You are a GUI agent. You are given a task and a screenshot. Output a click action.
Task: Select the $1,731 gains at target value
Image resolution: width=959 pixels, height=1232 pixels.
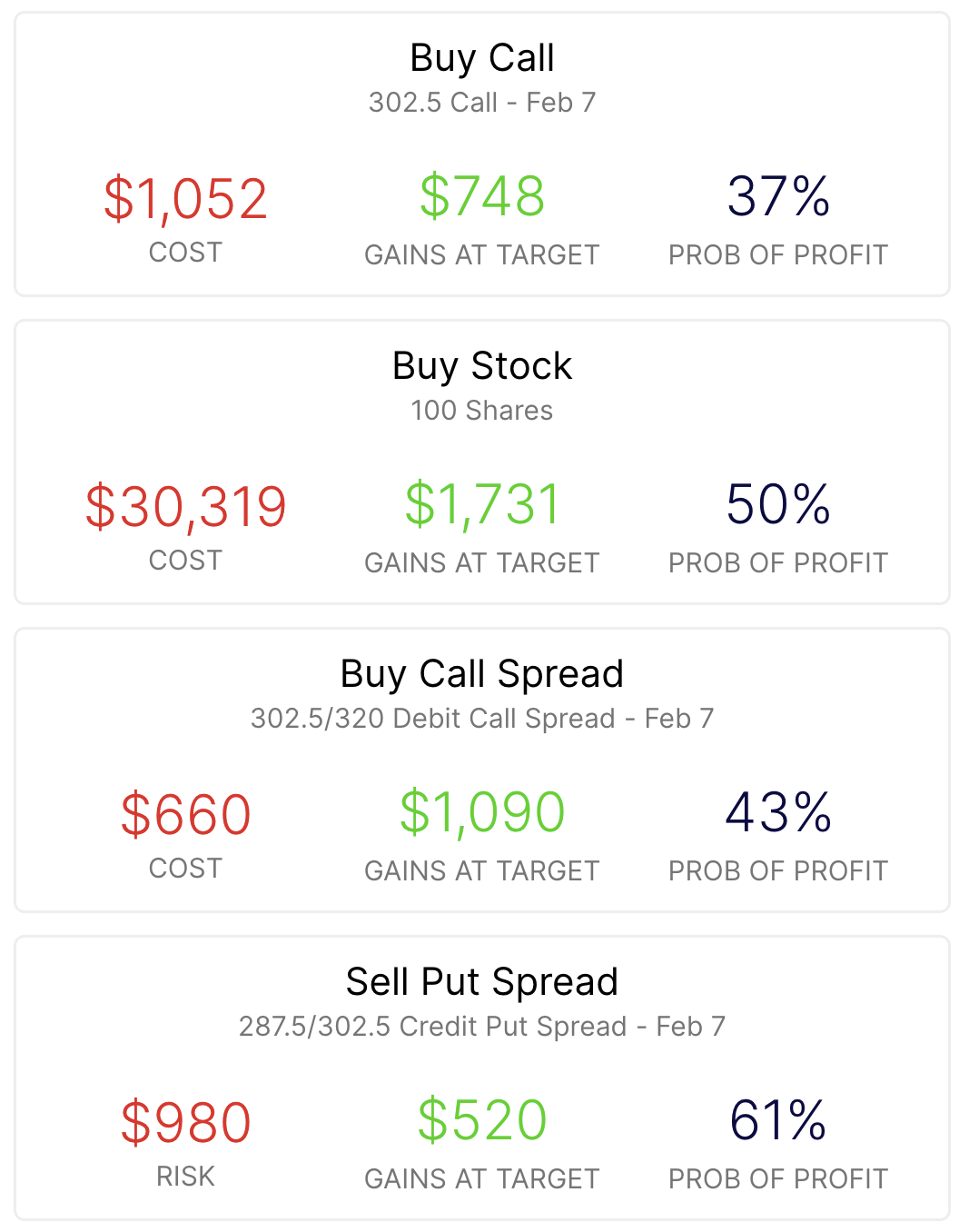(x=482, y=504)
